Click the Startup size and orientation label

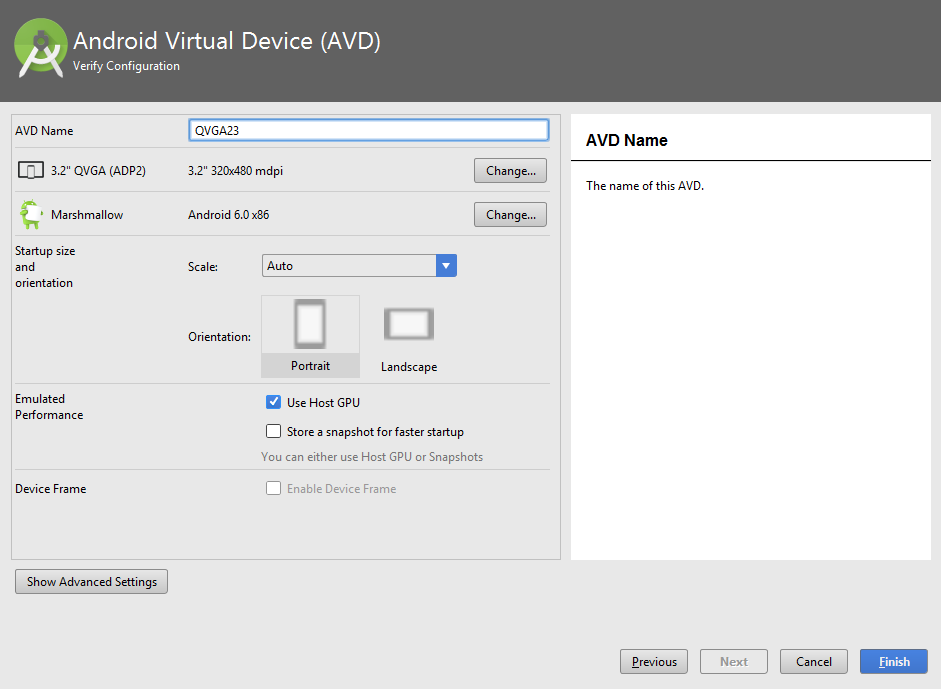click(x=45, y=266)
